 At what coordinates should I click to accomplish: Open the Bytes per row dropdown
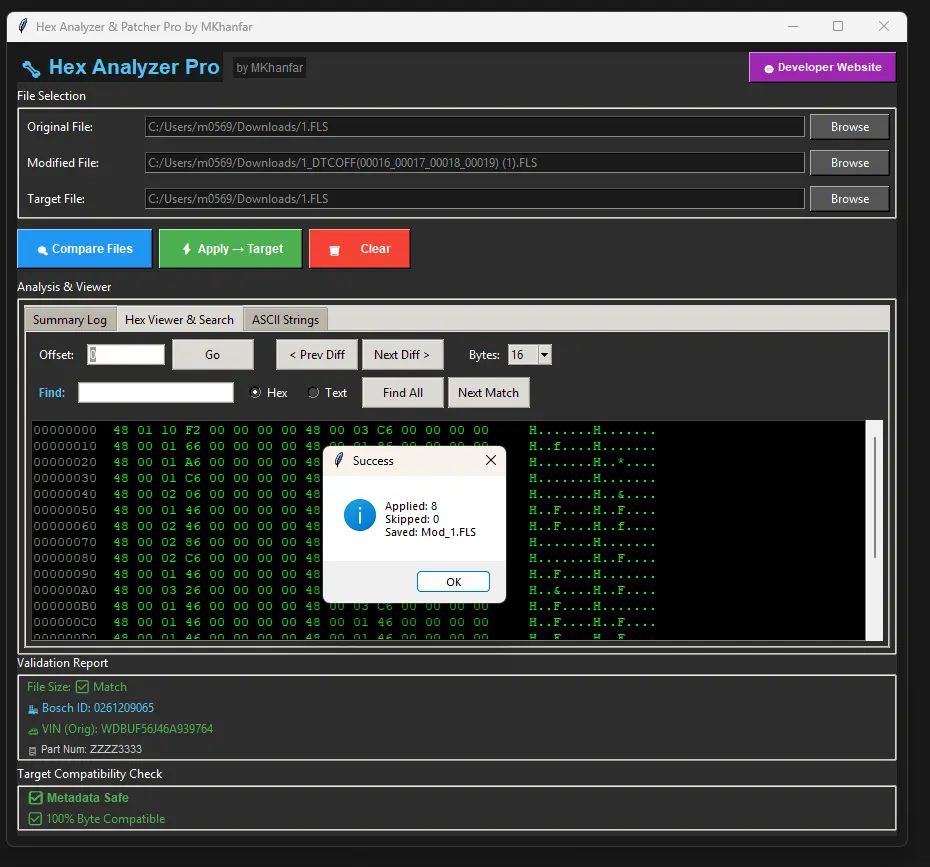(544, 355)
